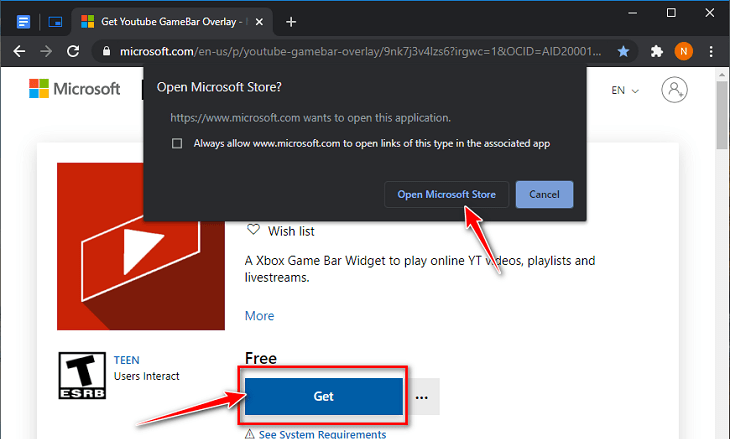This screenshot has width=730, height=439.
Task: Click the More description link
Action: (x=259, y=316)
